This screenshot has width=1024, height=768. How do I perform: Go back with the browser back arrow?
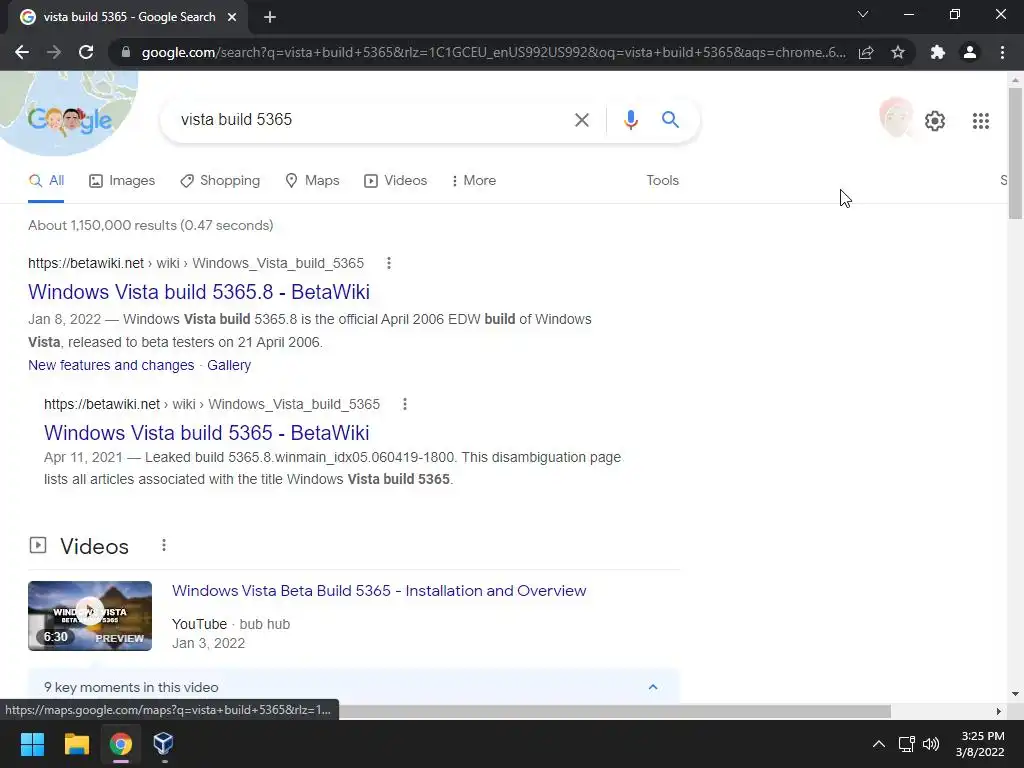click(x=22, y=52)
